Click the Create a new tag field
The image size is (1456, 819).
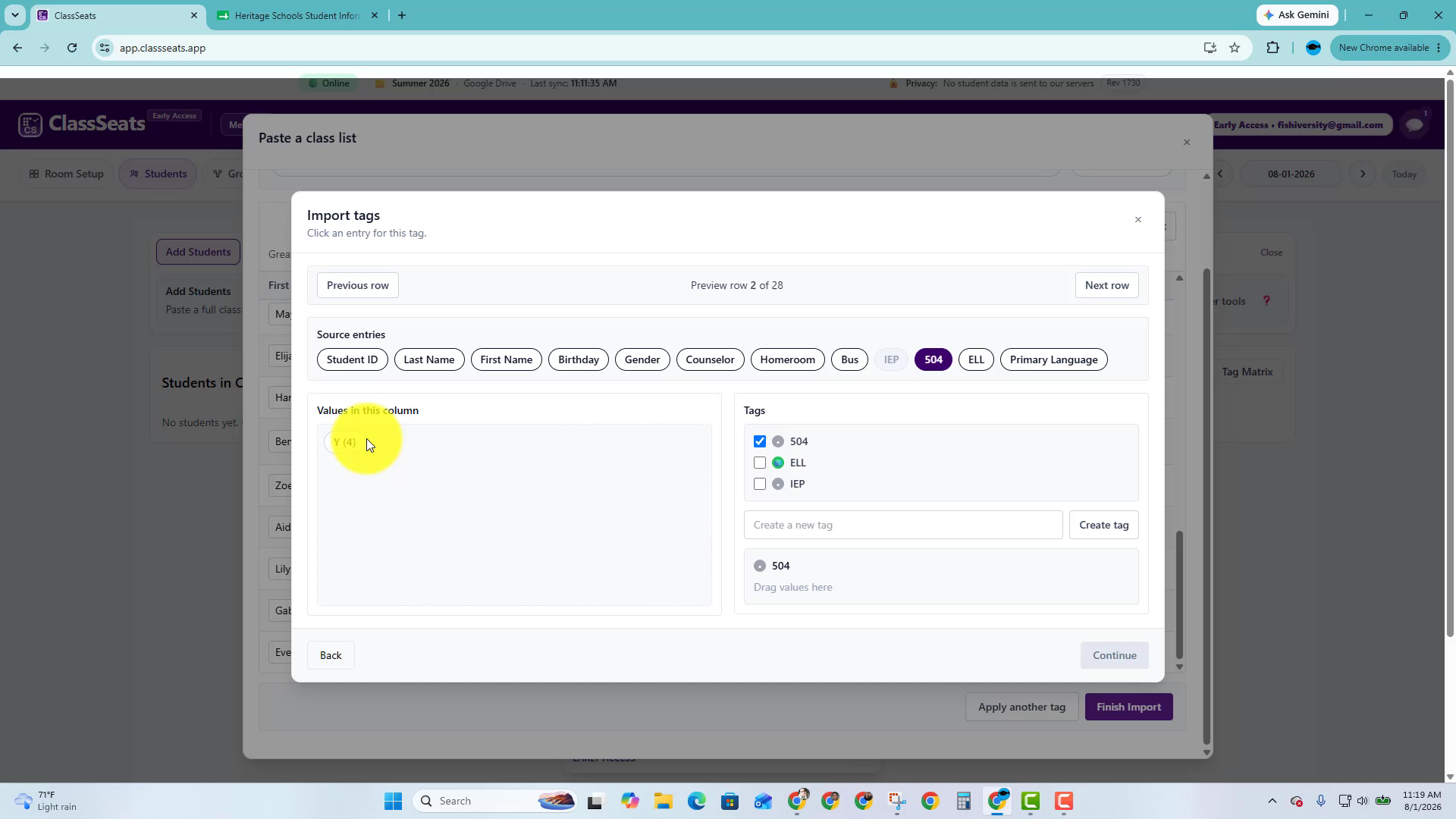(x=903, y=525)
